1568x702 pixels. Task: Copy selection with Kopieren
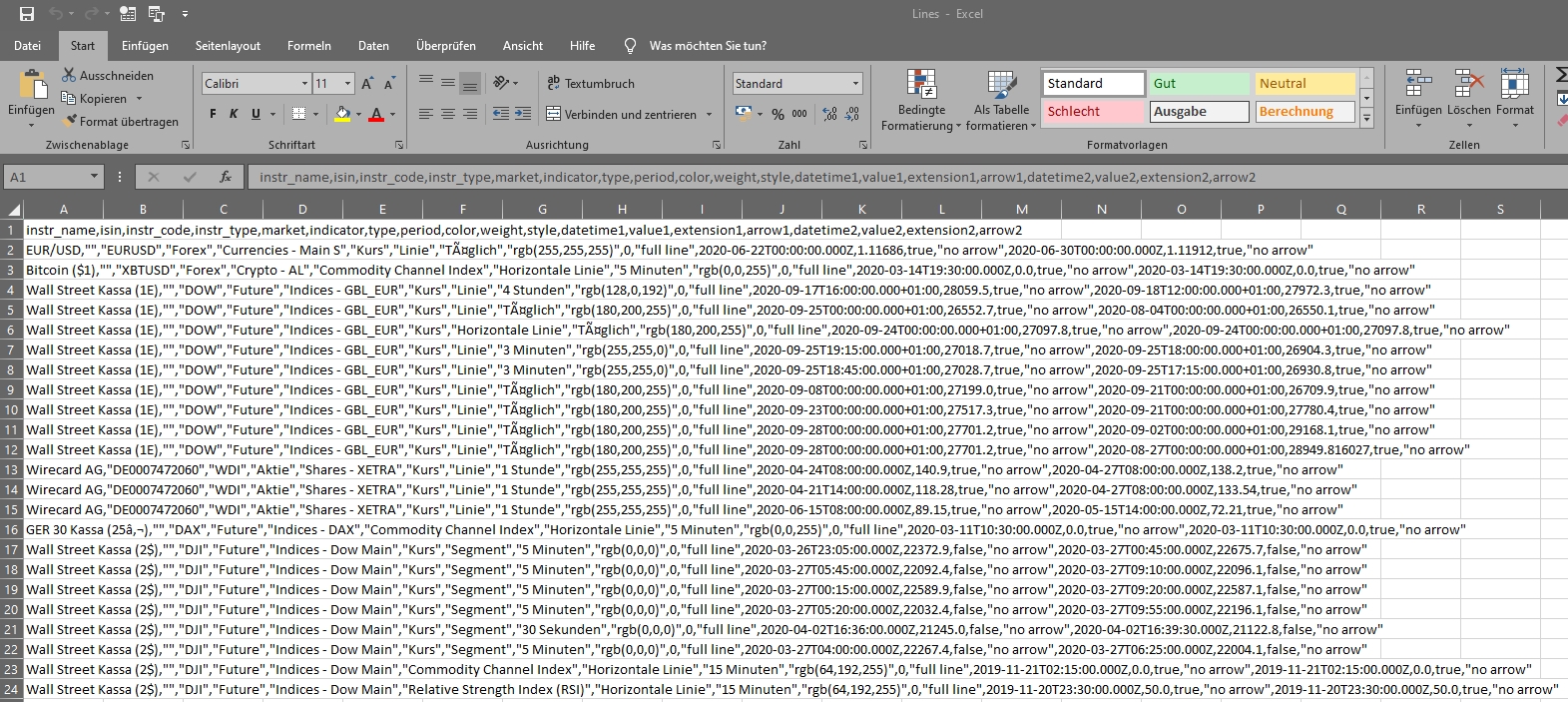coord(94,99)
